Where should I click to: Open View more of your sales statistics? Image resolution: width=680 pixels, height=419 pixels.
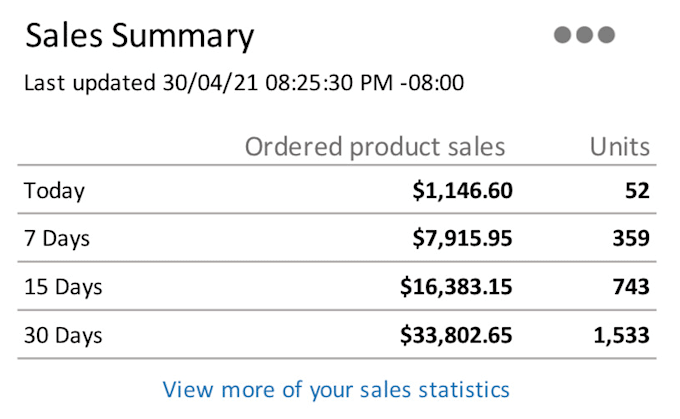point(336,390)
